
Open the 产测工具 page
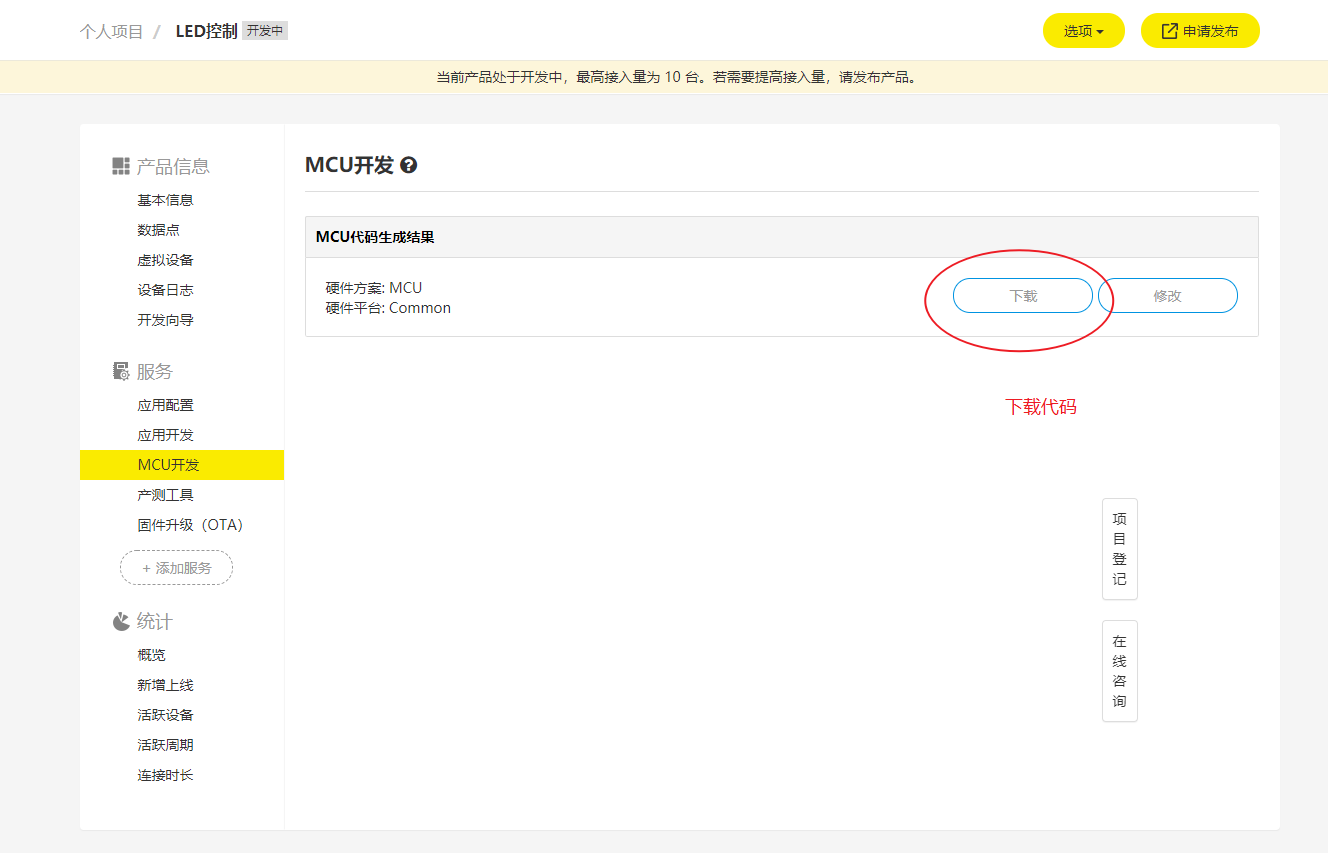166,494
